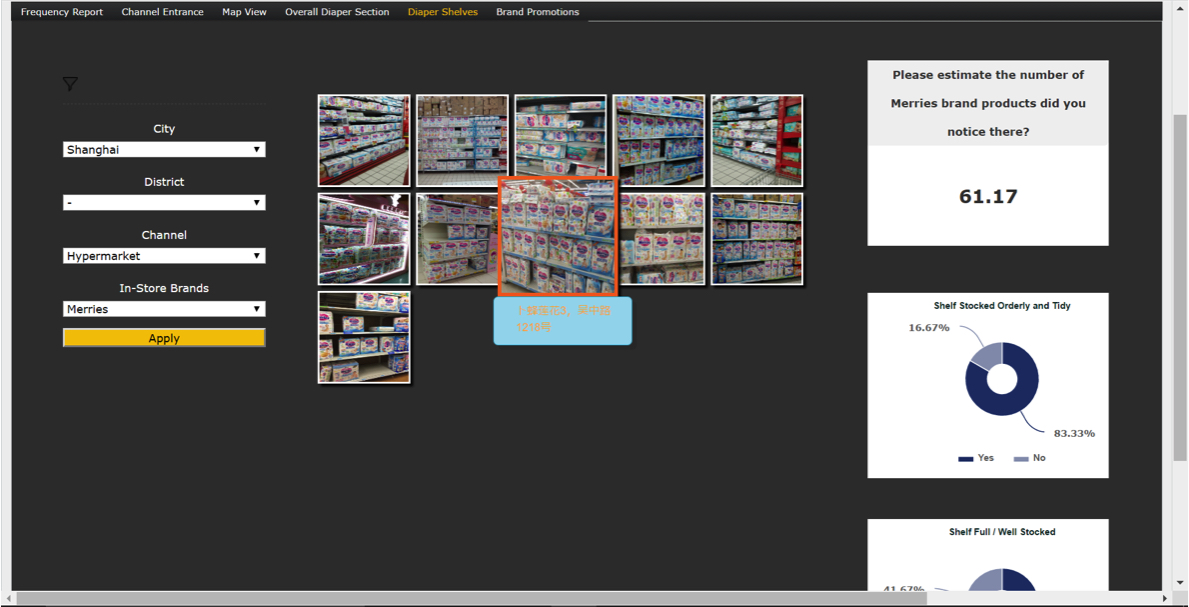Switch to the Channel Entrance tab
Image resolution: width=1189 pixels, height=607 pixels.
pyautogui.click(x=162, y=12)
